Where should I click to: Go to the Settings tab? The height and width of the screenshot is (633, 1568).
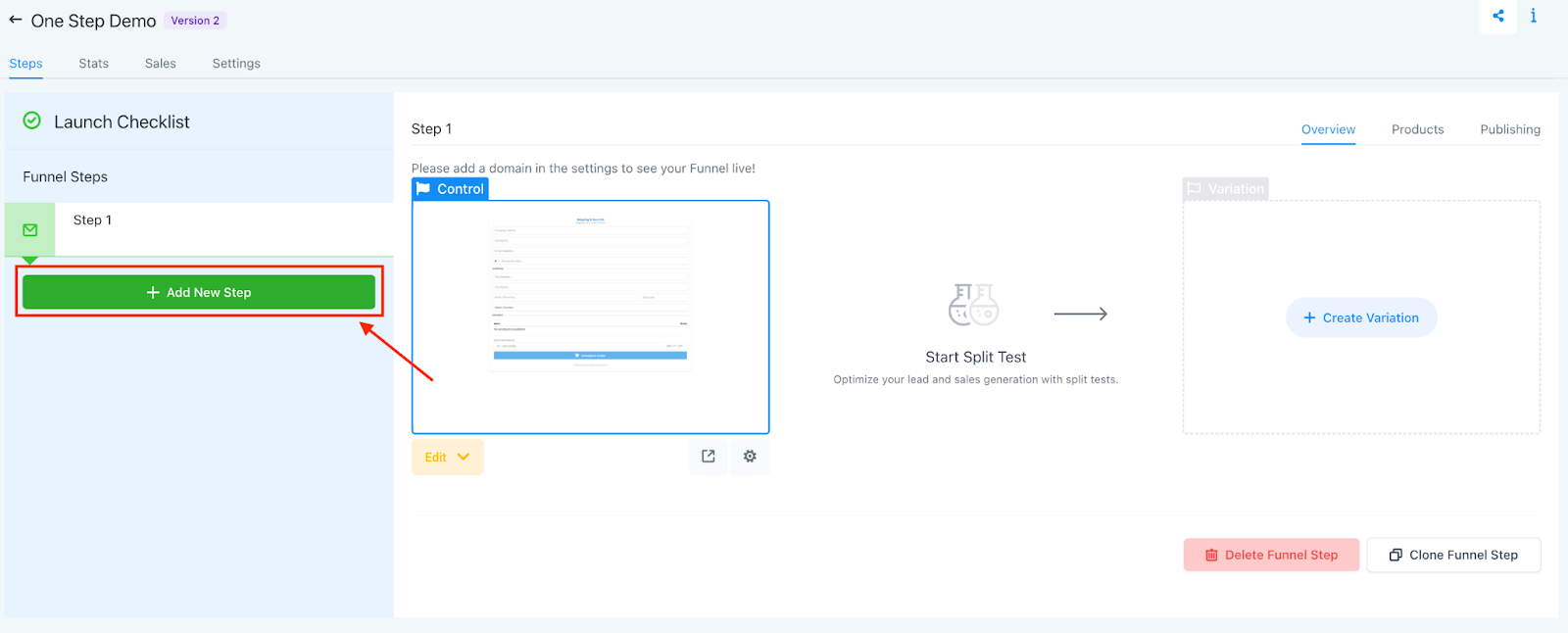(236, 64)
